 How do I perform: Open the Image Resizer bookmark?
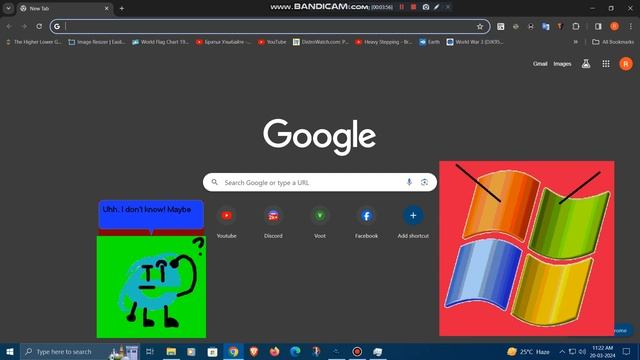pos(97,42)
